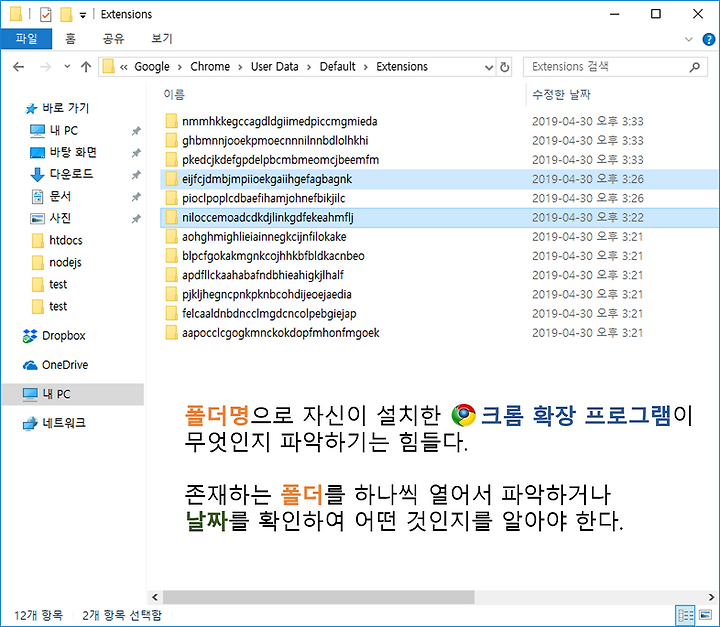Open 다운로드 in navigation pane

pyautogui.click(x=71, y=174)
